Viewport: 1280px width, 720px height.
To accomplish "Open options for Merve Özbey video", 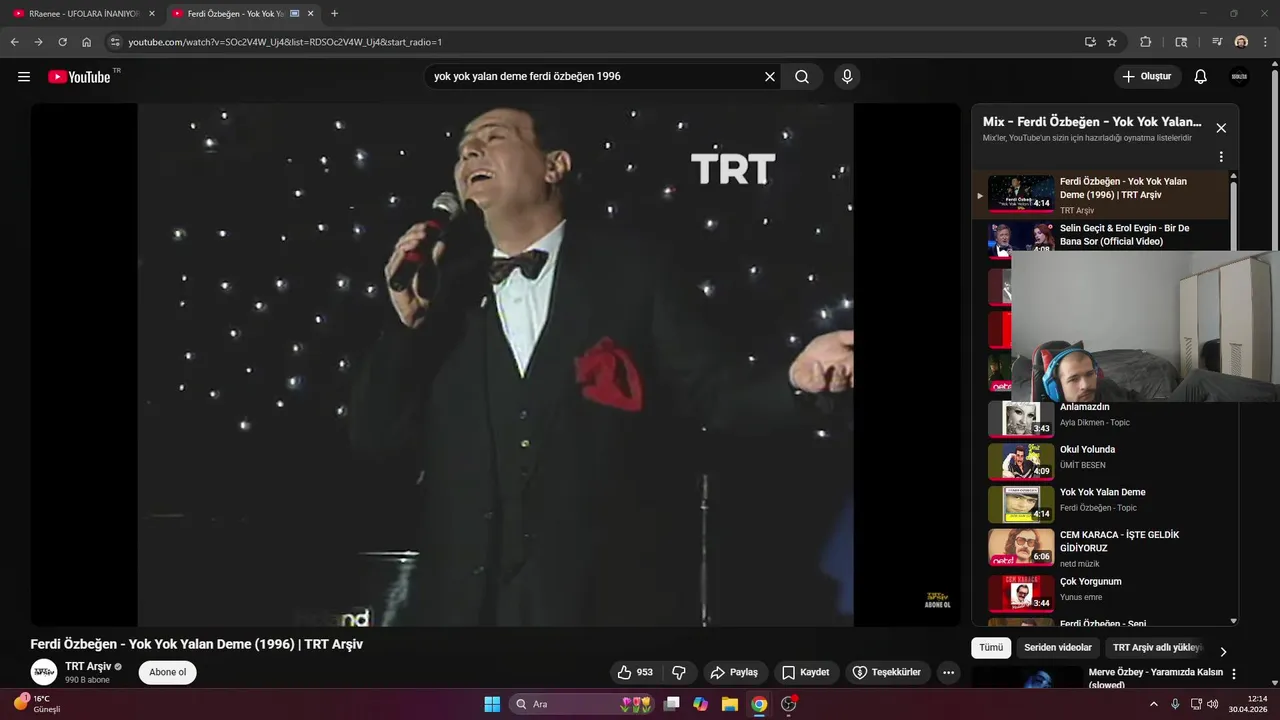I will tap(1234, 674).
